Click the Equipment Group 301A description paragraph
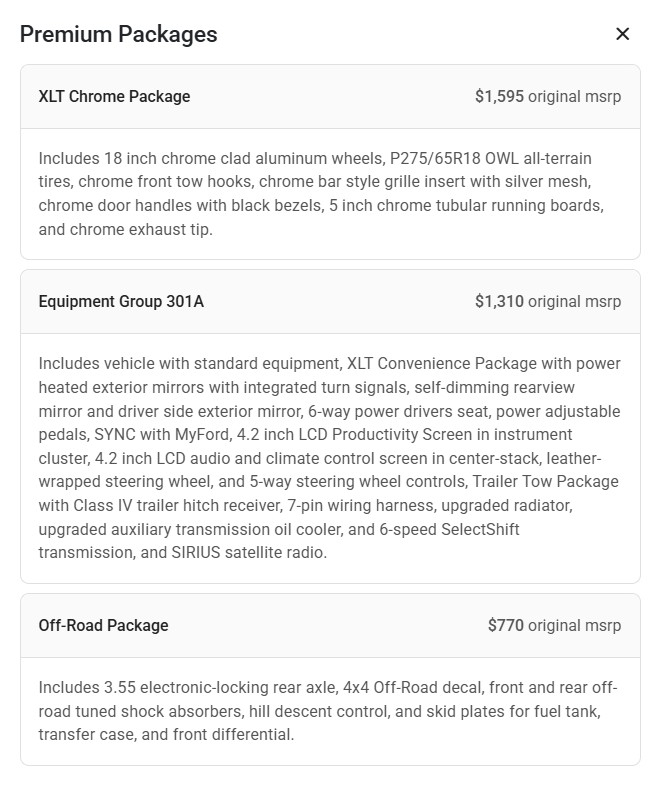This screenshot has width=656, height=792. 329,458
